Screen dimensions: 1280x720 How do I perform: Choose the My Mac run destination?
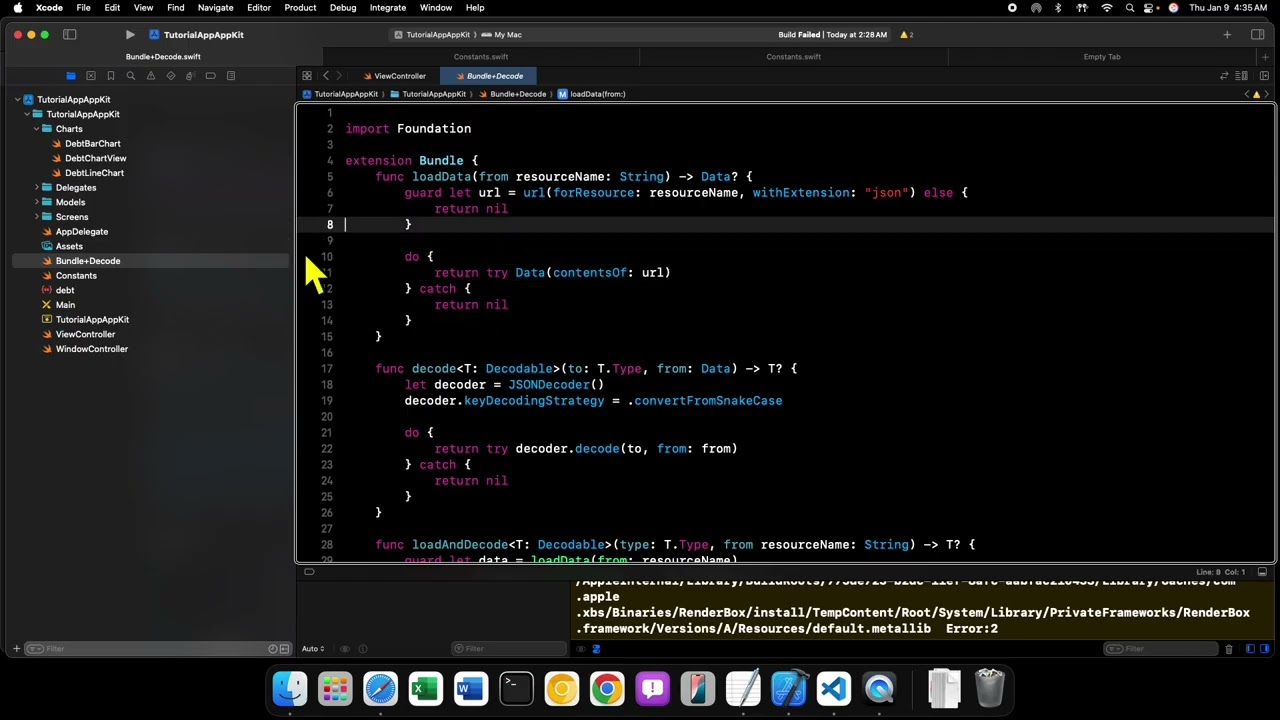(x=502, y=35)
